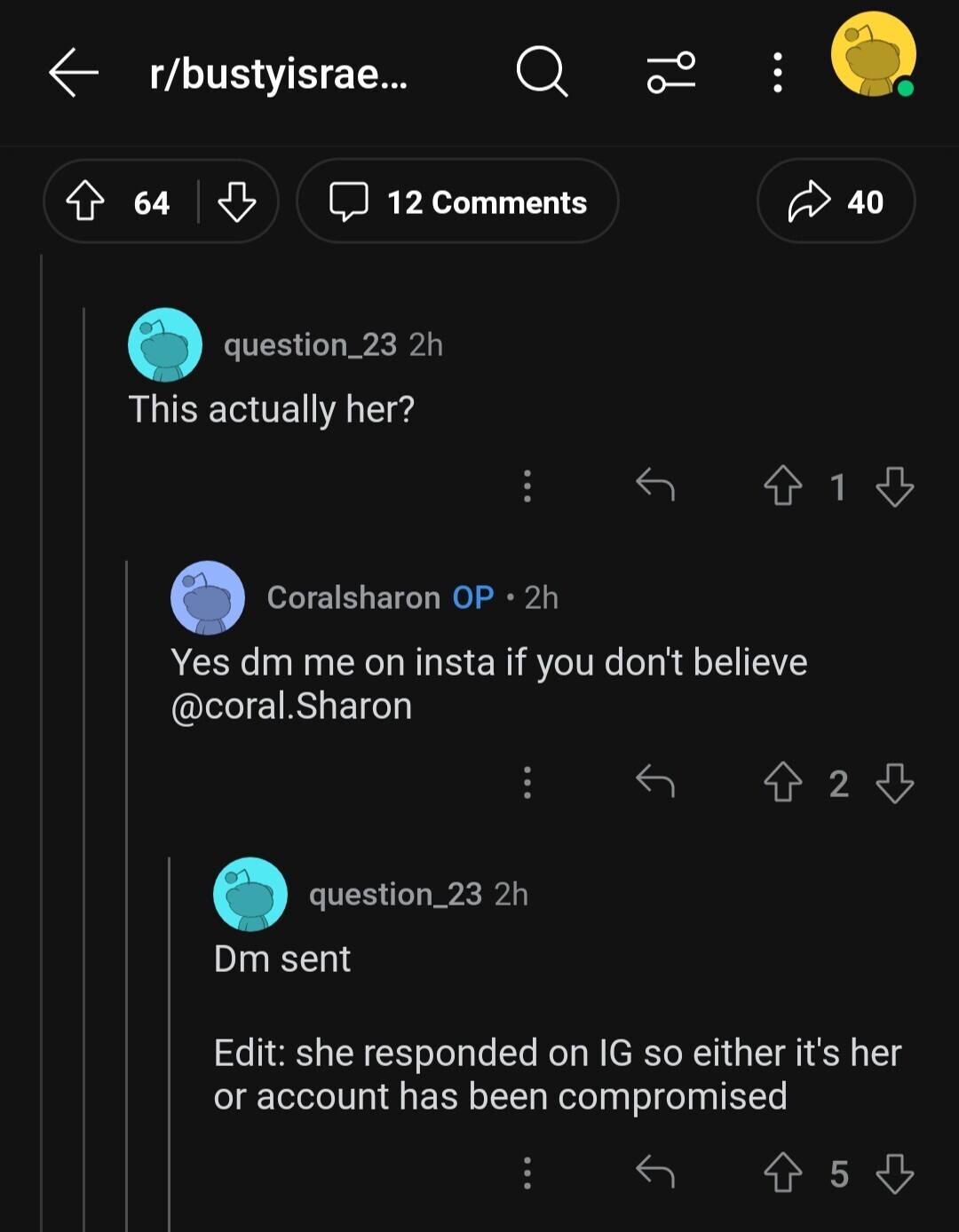This screenshot has width=959, height=1232.
Task: Reply to the "This actually her?" comment
Action: point(655,486)
